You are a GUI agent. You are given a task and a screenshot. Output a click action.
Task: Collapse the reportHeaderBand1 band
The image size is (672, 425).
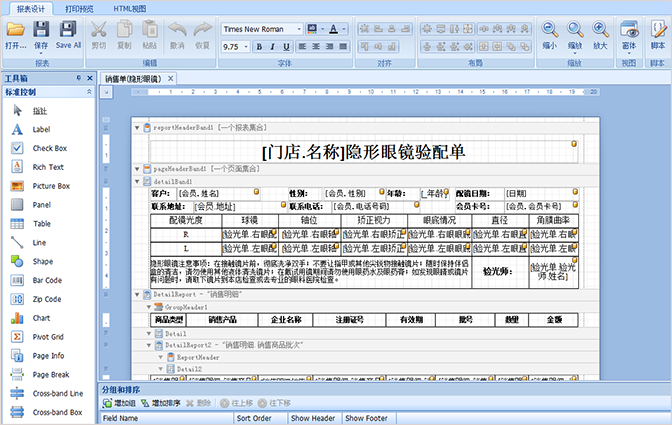(x=137, y=128)
